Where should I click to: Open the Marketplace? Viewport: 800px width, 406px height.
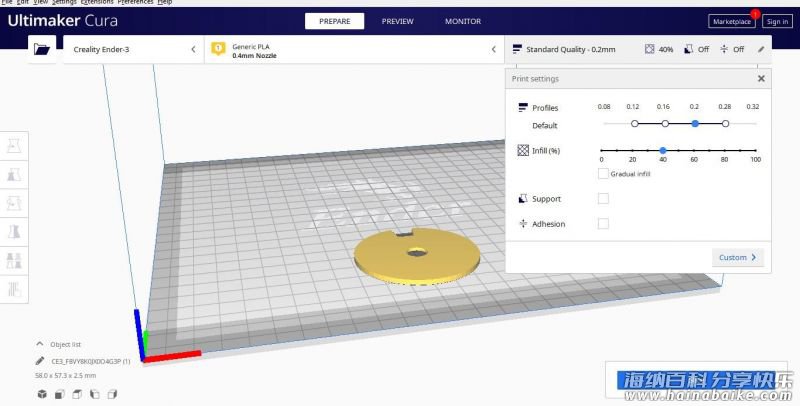point(732,21)
